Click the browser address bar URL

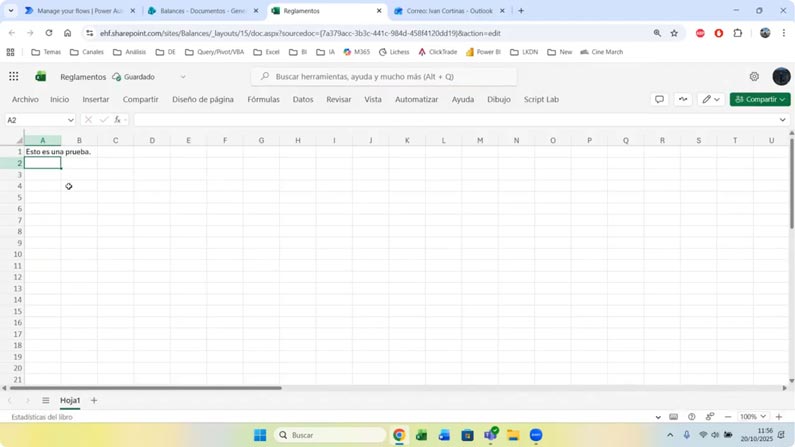[300, 33]
